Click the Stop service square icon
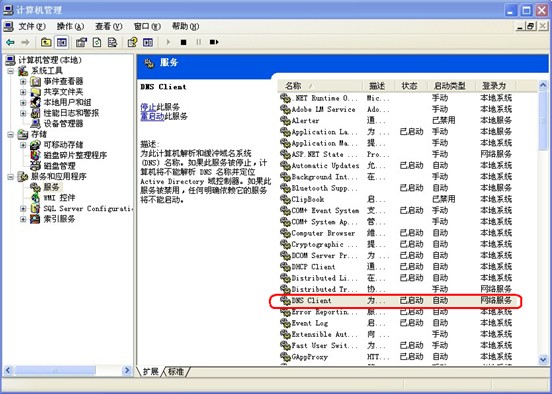Image resolution: width=552 pixels, height=394 pixels. [183, 42]
